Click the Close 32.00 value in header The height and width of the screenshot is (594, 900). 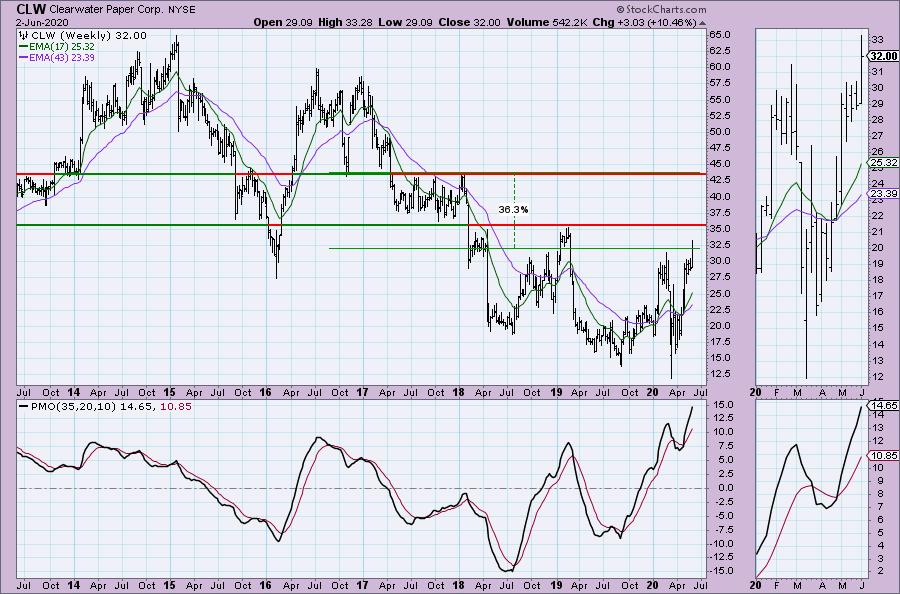470,22
